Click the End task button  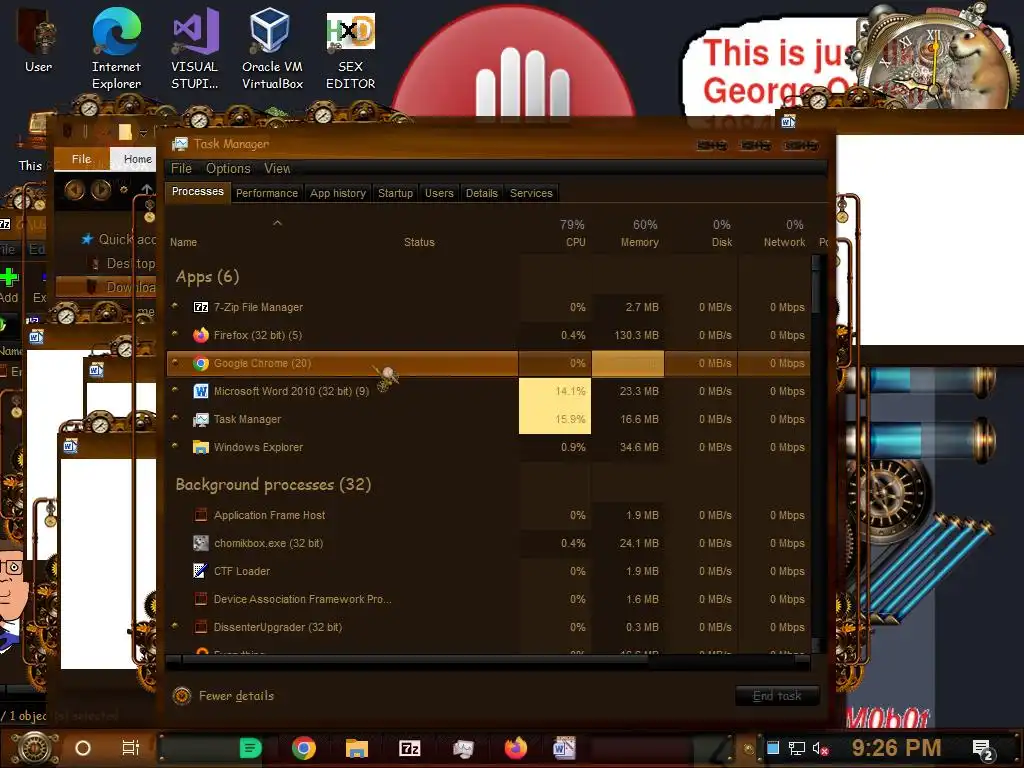tap(777, 696)
